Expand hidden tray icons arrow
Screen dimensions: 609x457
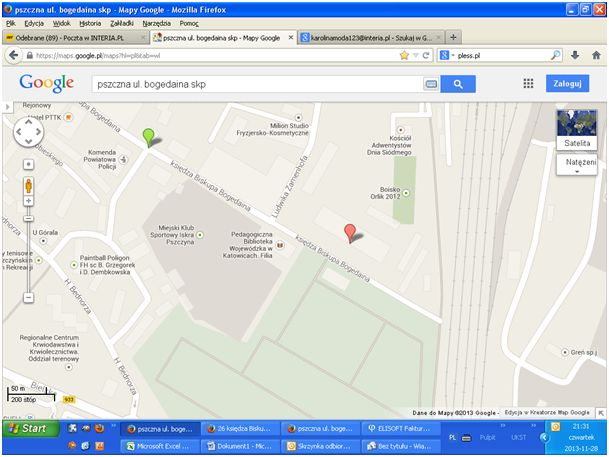coord(544,438)
